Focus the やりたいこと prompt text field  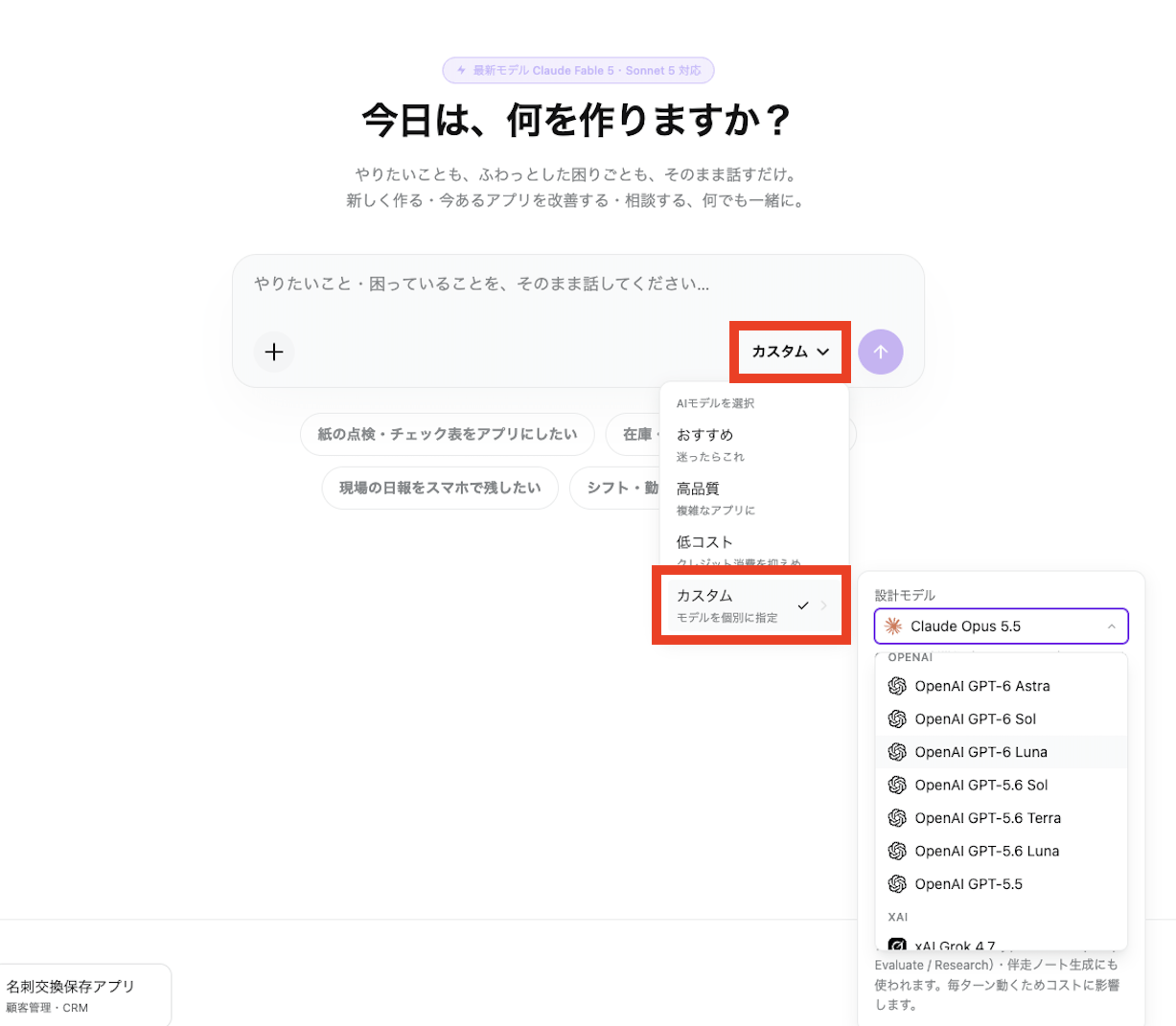[x=578, y=285]
